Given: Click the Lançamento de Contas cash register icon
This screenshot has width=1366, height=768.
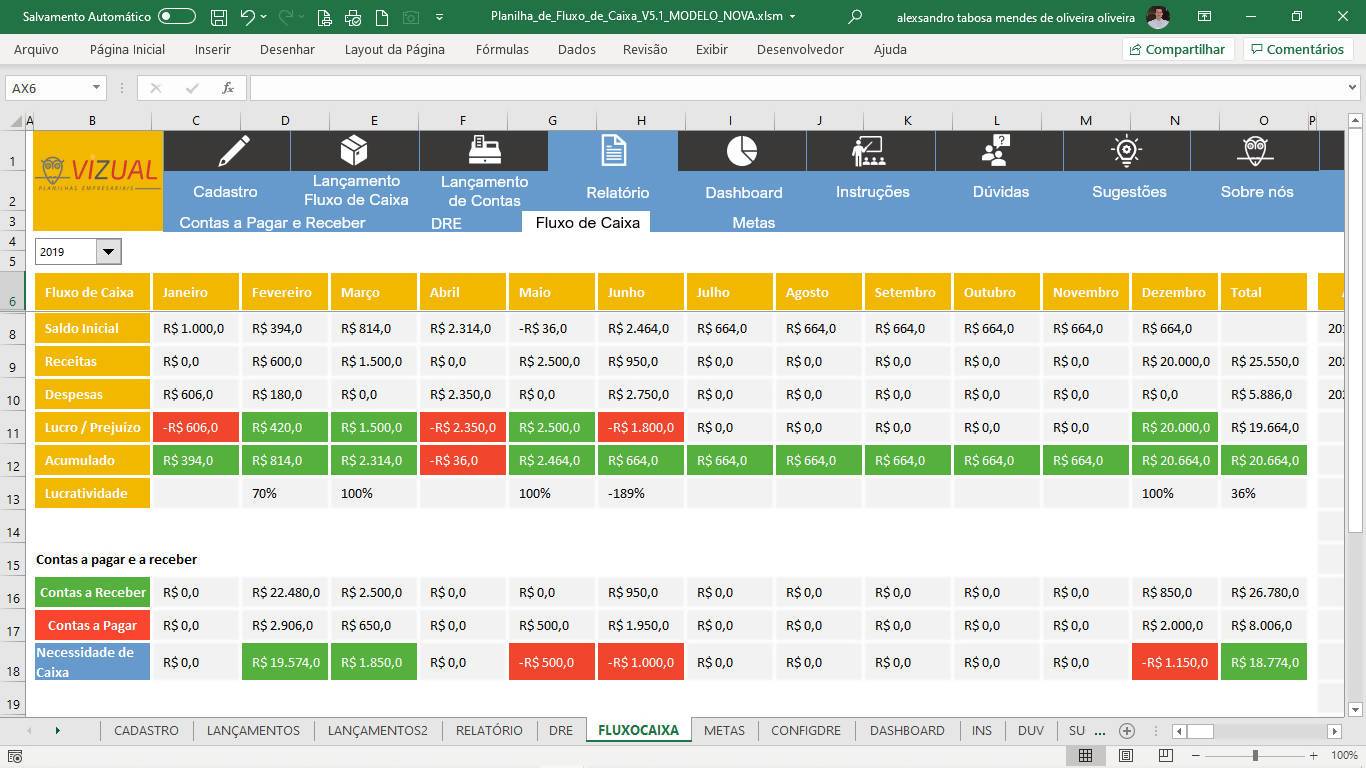Looking at the screenshot, I should tap(484, 151).
